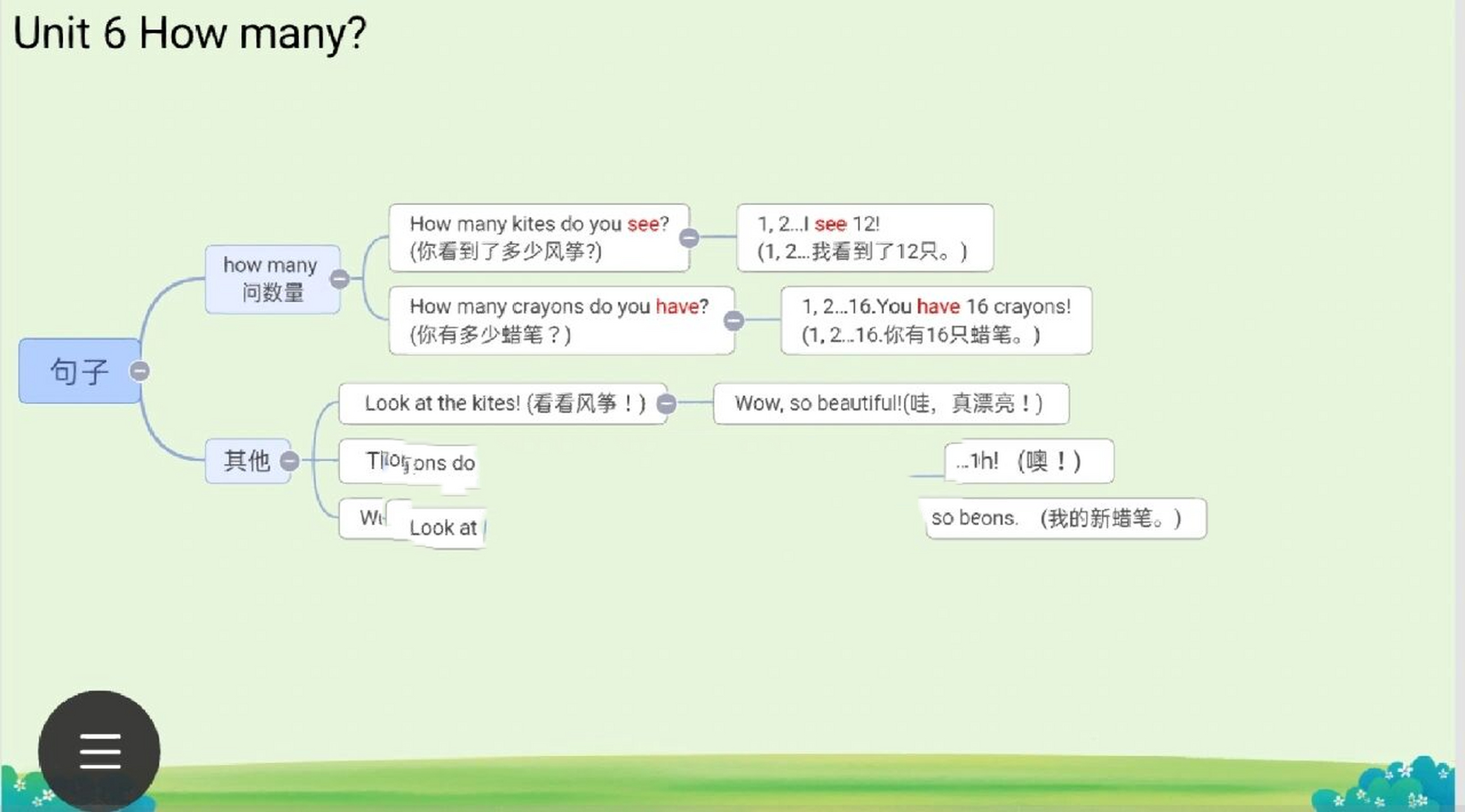
Task: Select the 我的新蜡笔 node
Action: pos(1066,518)
